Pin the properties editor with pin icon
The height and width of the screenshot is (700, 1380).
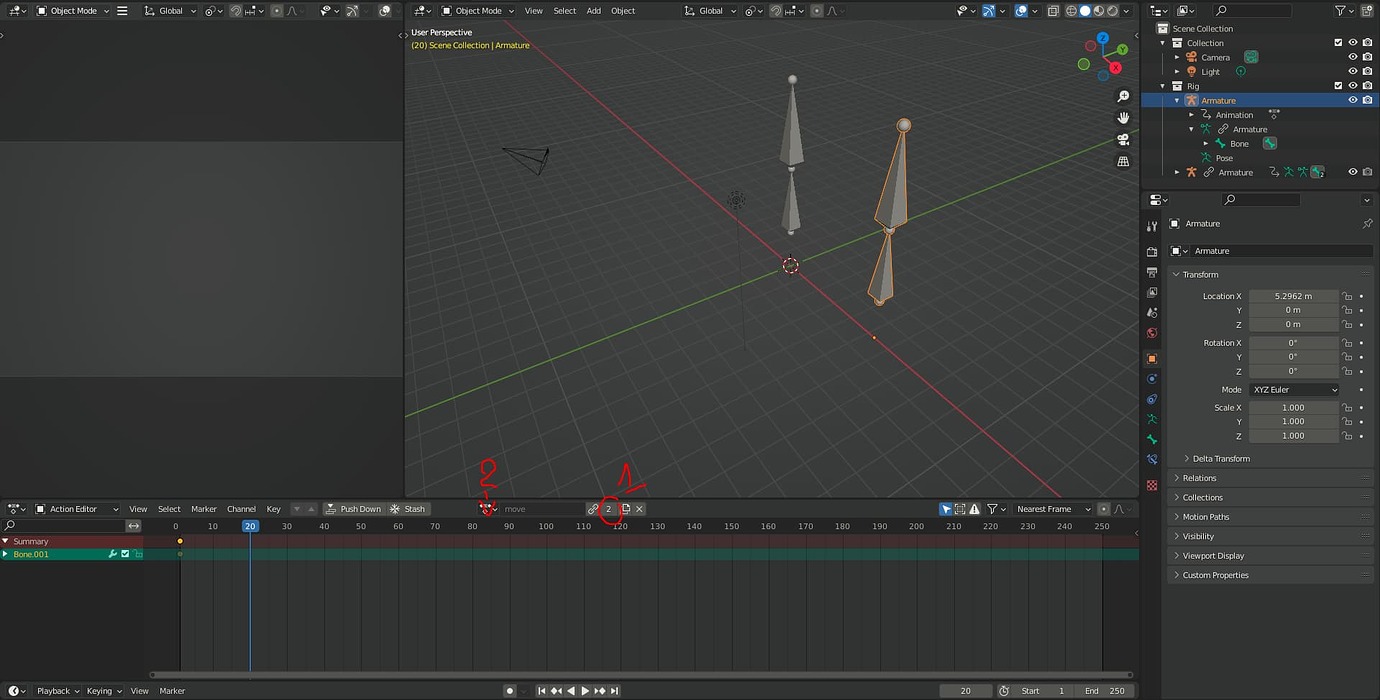point(1367,224)
